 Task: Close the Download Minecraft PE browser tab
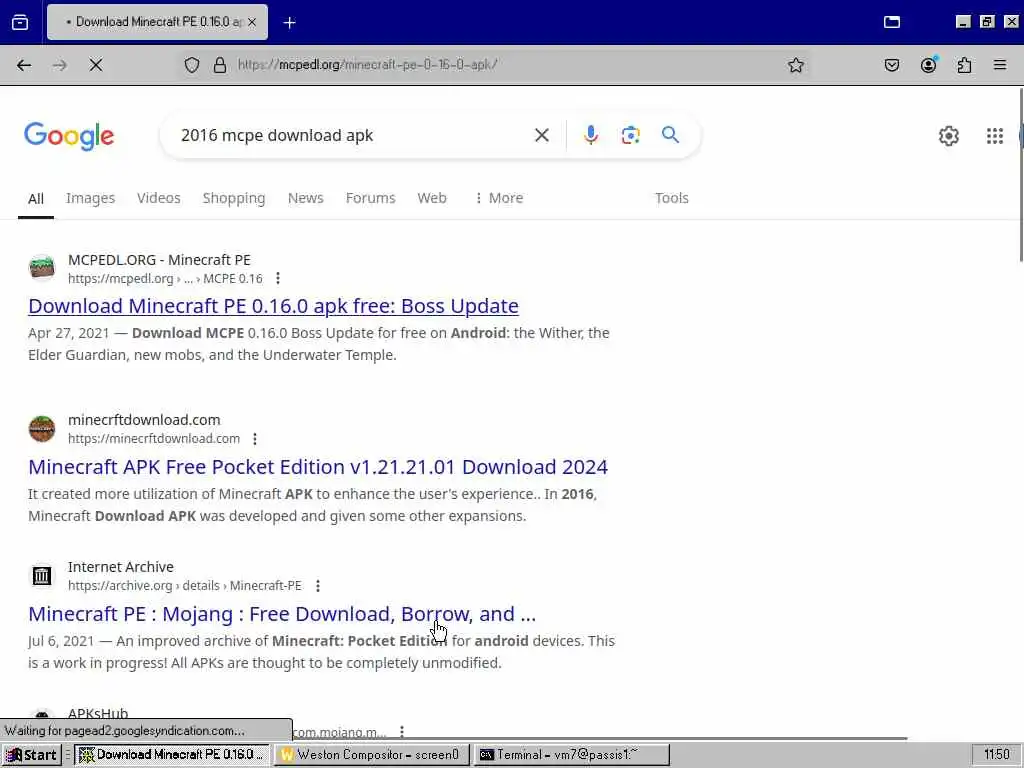click(252, 22)
